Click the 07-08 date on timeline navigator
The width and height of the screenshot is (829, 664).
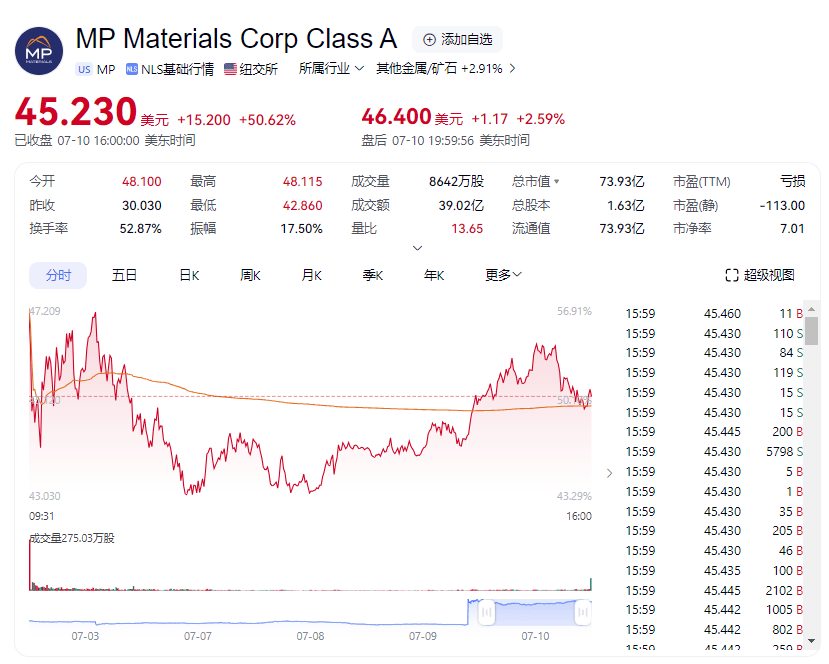tap(311, 636)
